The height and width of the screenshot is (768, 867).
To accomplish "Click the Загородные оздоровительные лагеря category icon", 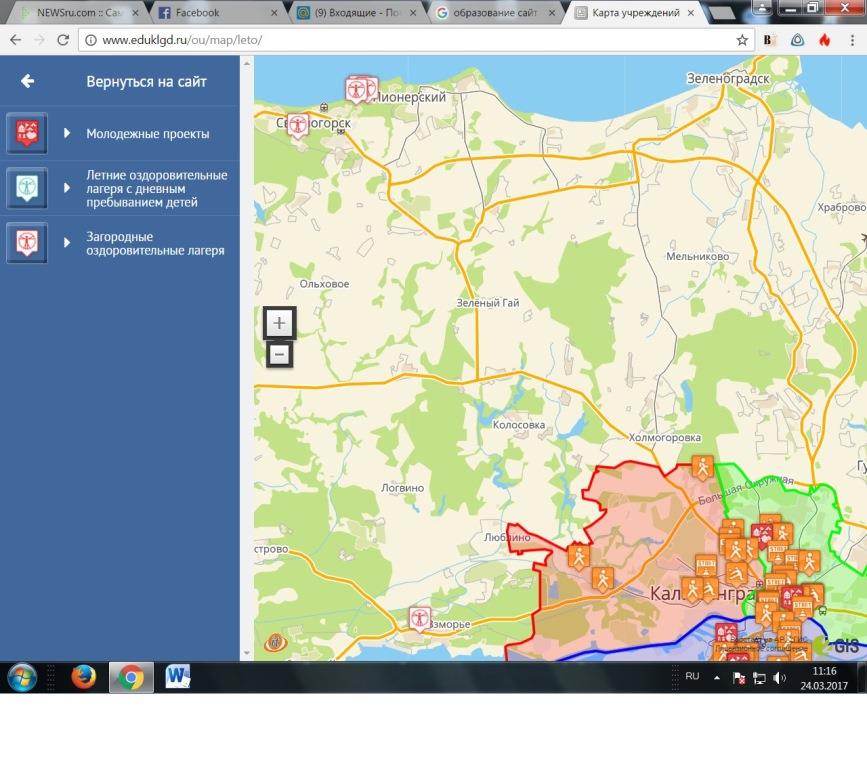I will pyautogui.click(x=26, y=242).
